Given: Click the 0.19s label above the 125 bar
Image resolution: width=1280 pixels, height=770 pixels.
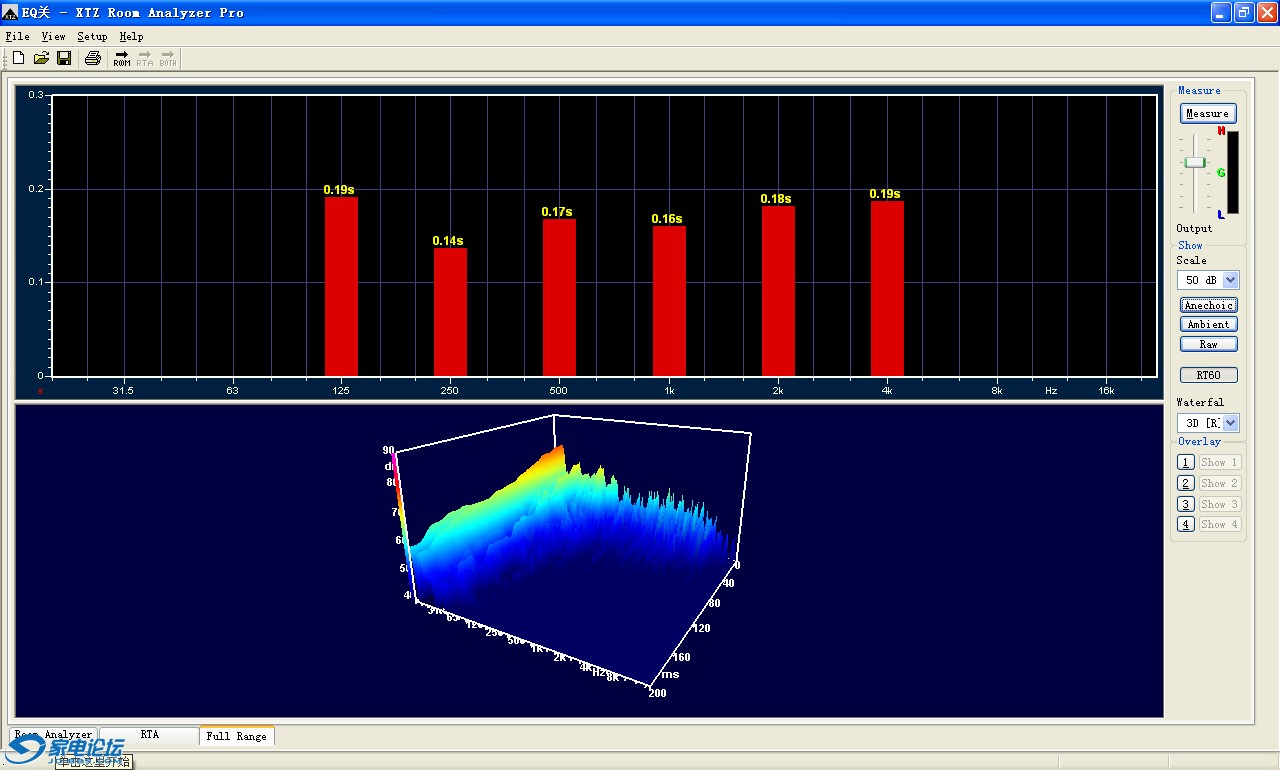Looking at the screenshot, I should (339, 189).
